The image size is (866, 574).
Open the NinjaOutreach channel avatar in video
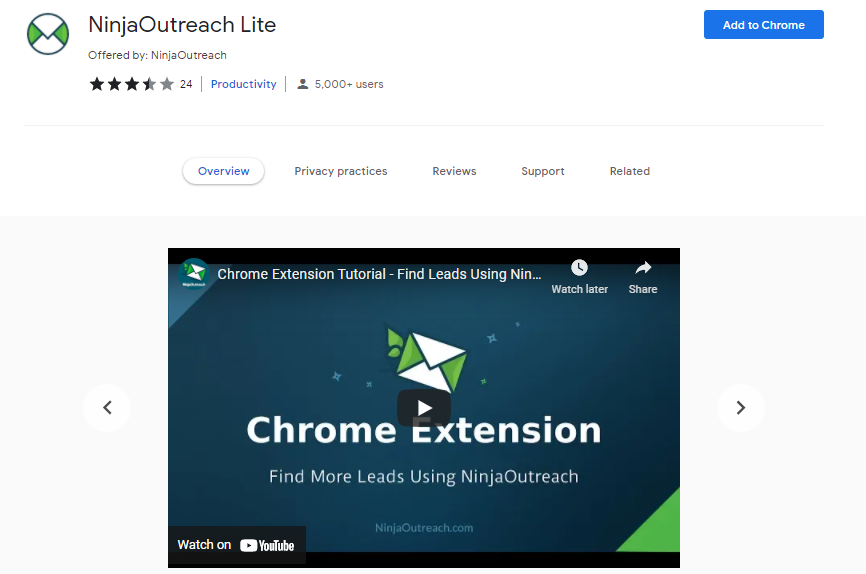[x=194, y=273]
